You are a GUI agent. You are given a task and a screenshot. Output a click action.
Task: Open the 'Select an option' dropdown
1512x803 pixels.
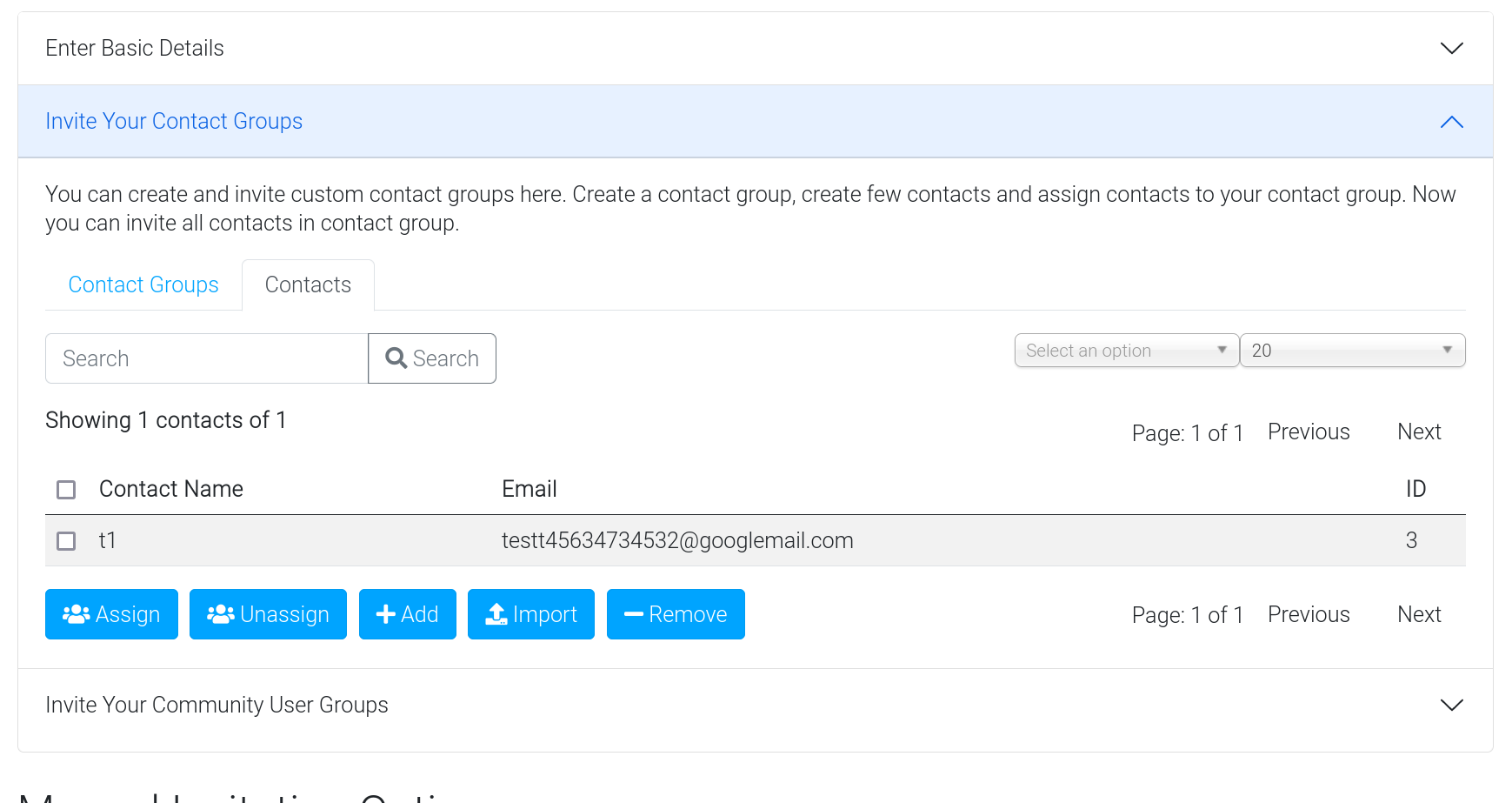[x=1126, y=351]
